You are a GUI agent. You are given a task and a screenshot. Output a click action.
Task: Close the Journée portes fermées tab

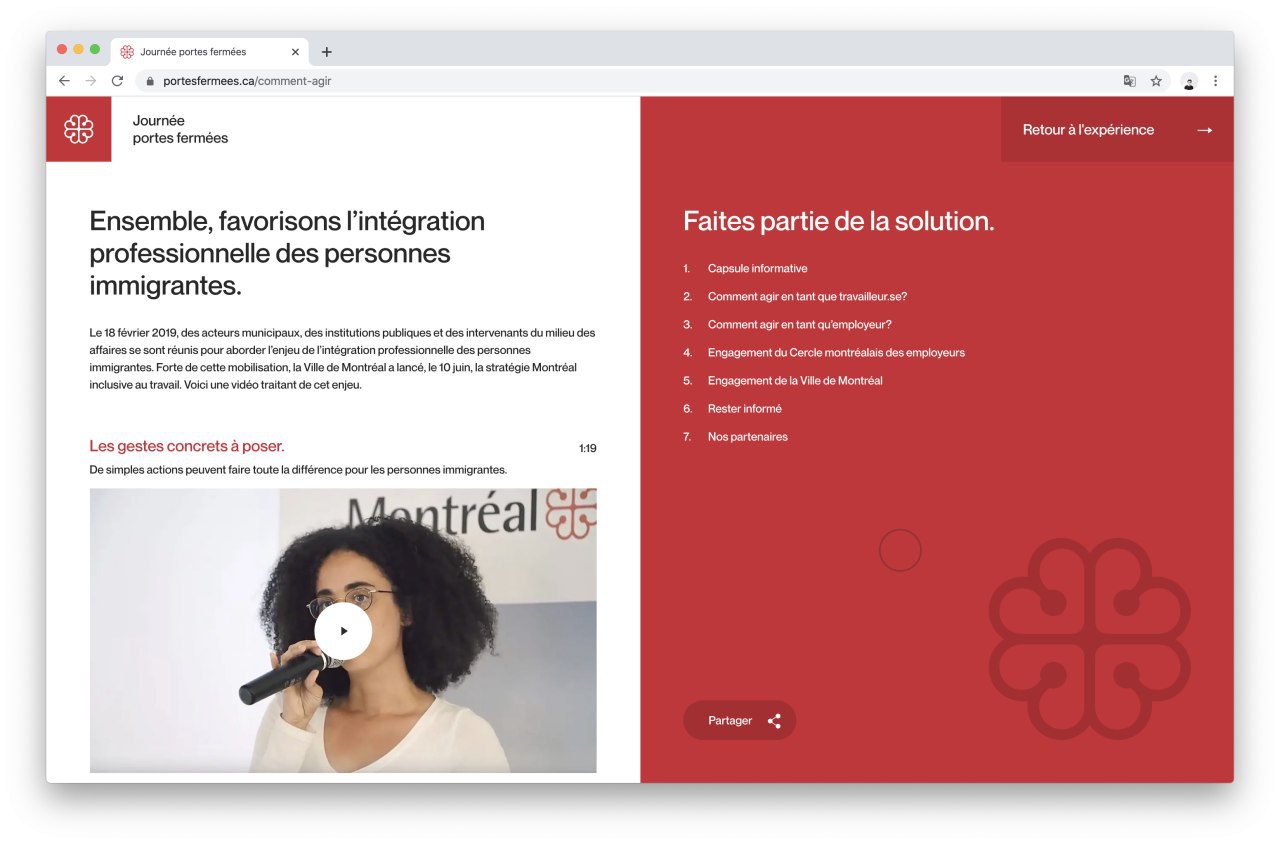click(x=295, y=52)
